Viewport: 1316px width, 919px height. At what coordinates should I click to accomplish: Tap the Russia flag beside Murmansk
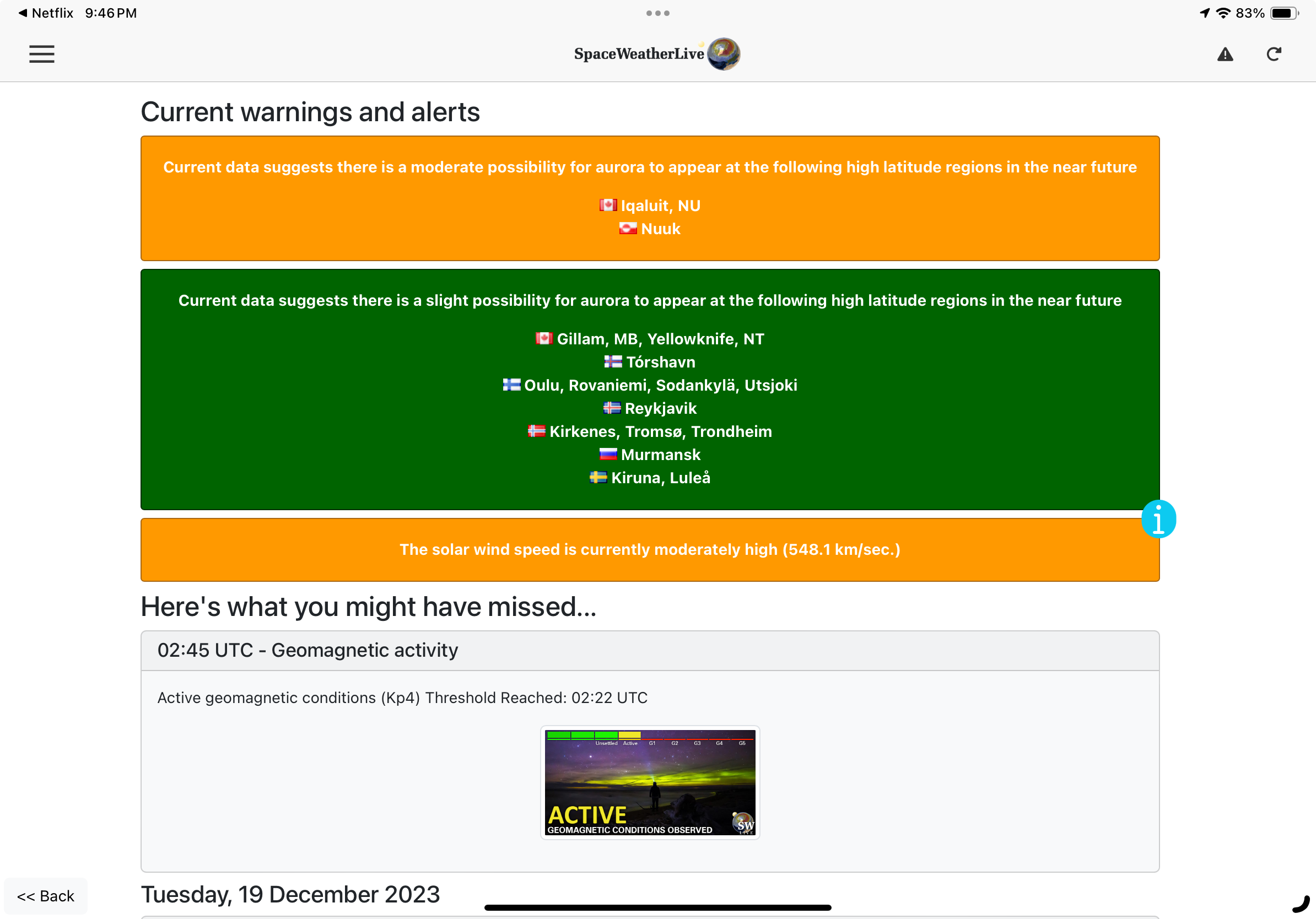607,455
